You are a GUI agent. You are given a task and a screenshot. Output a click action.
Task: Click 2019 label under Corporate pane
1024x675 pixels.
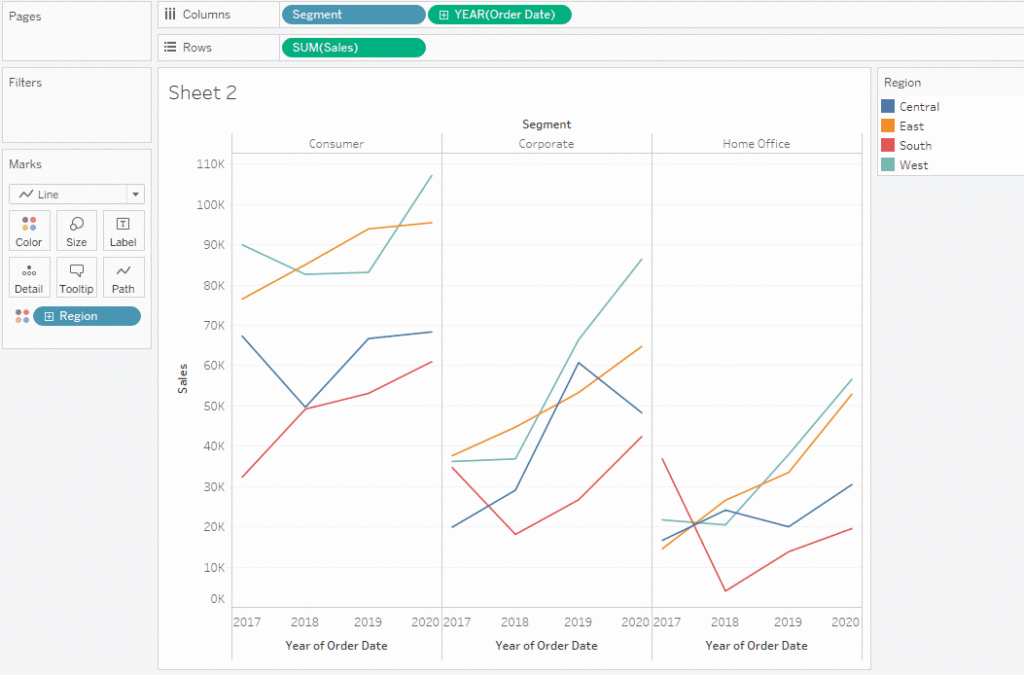click(578, 622)
